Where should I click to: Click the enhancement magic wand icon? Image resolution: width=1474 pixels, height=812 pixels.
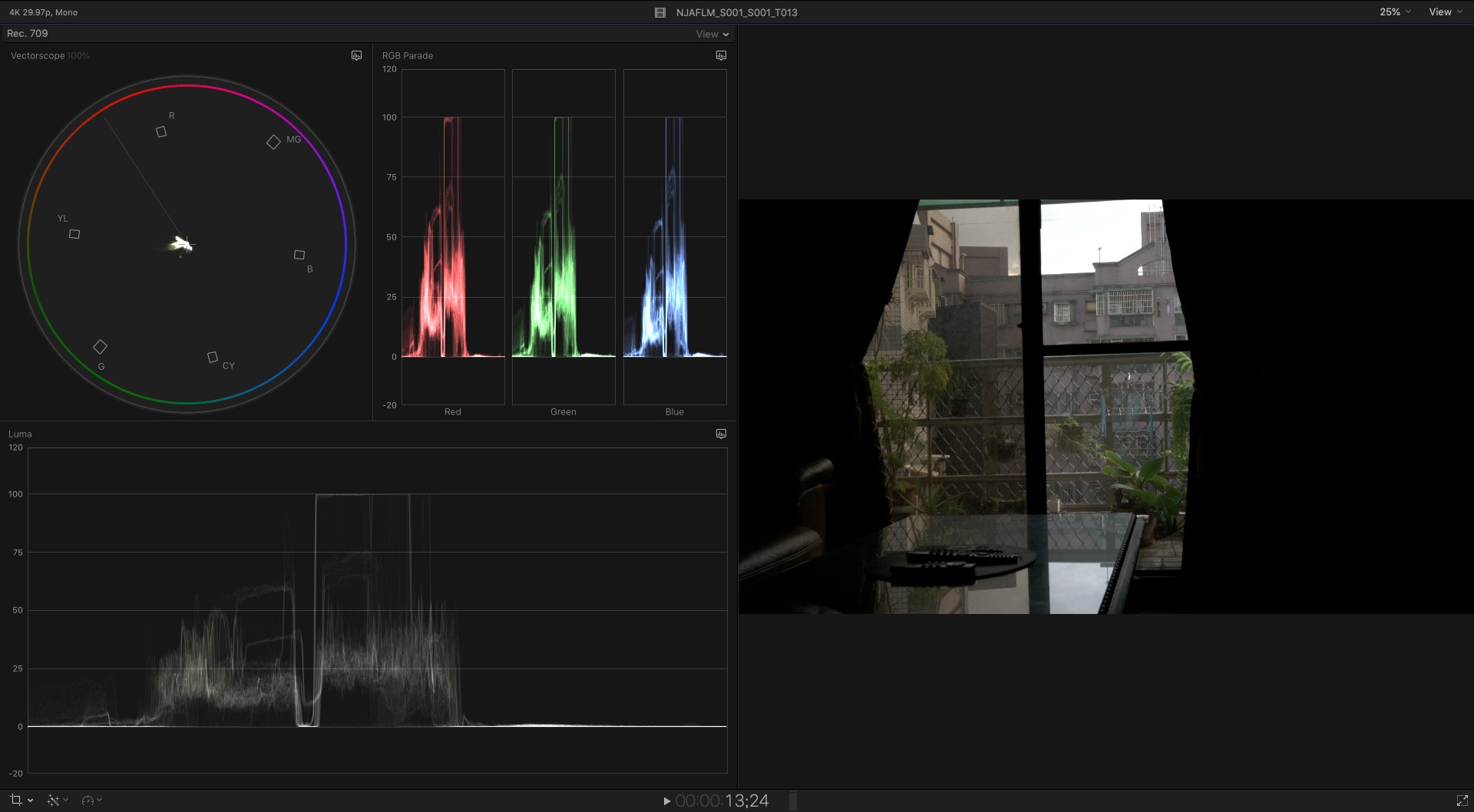pyautogui.click(x=52, y=800)
